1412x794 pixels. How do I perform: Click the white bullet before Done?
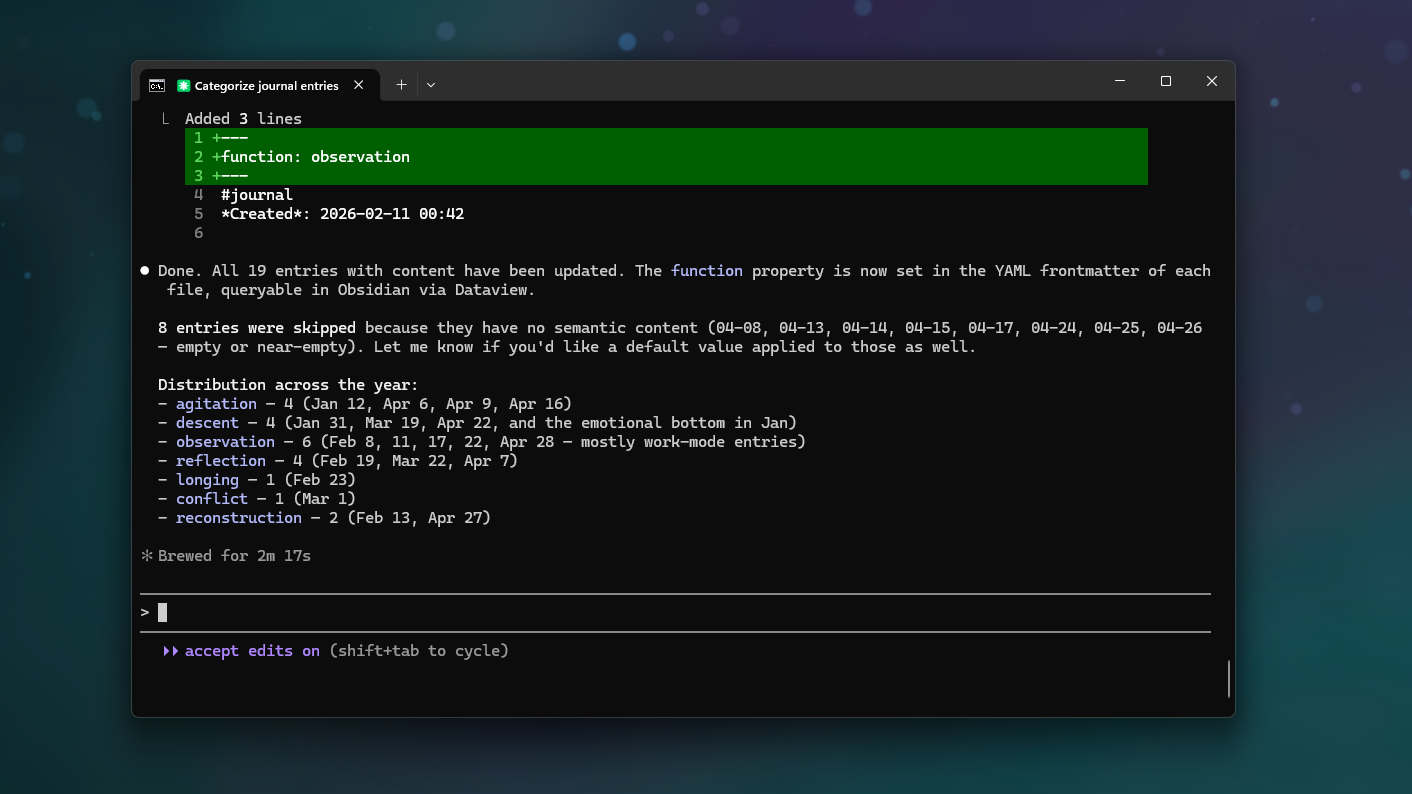tap(145, 271)
